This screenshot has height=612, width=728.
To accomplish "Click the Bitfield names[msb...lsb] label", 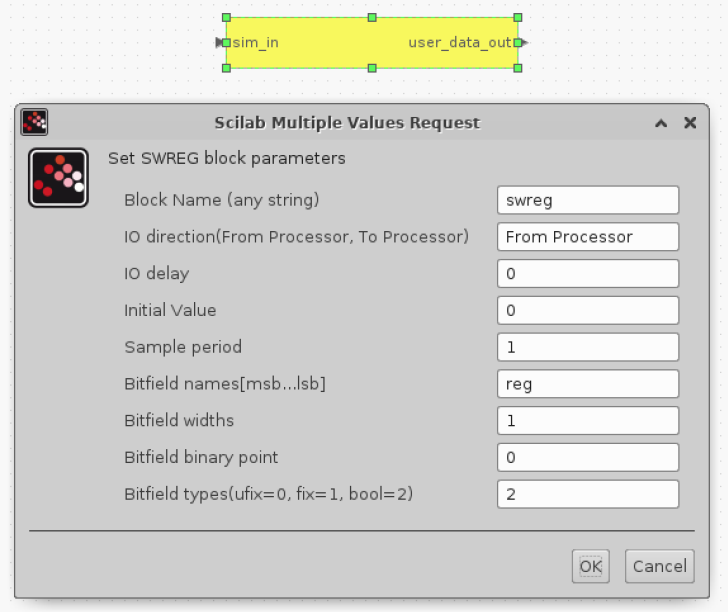I will (x=225, y=384).
